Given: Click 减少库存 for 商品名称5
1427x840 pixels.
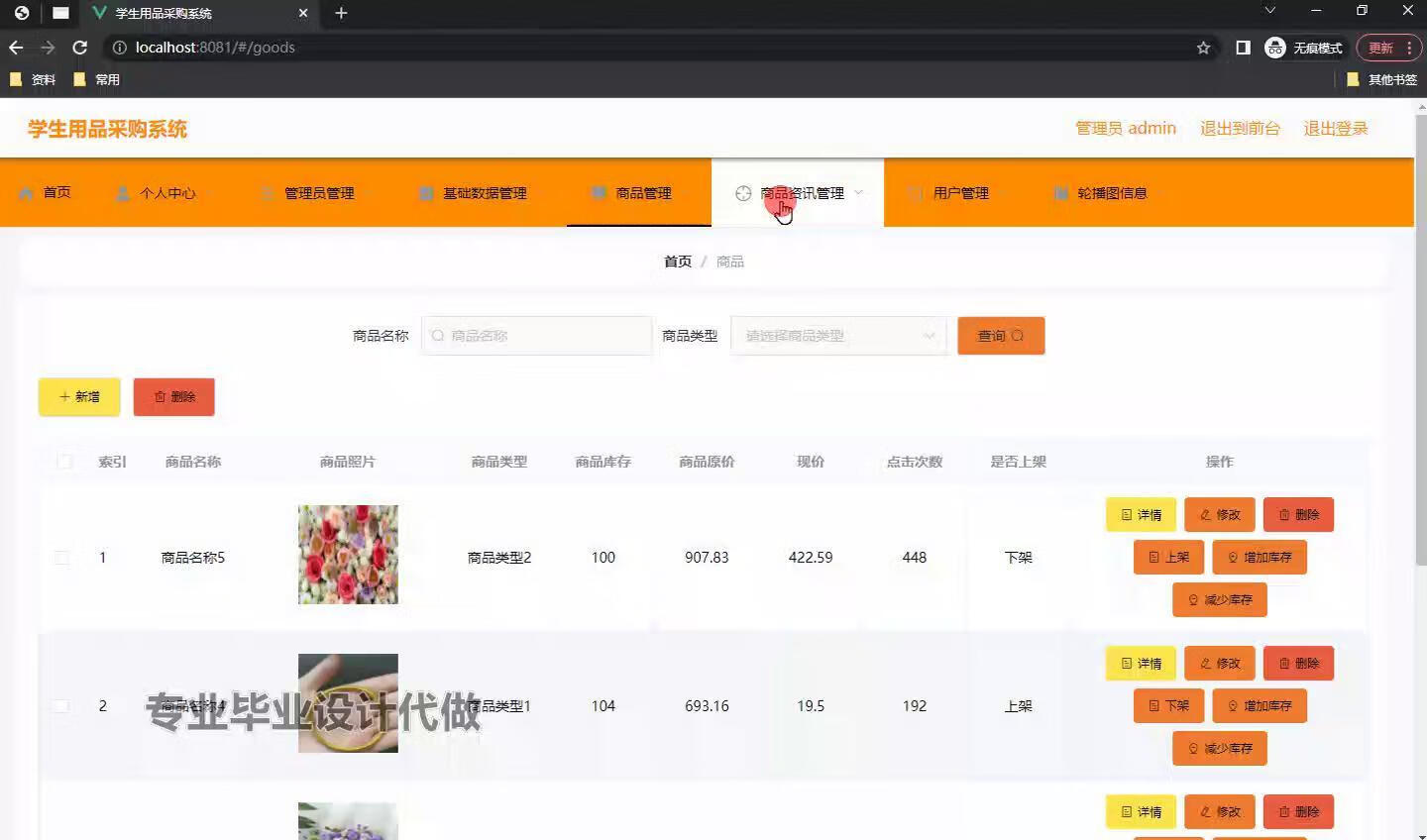Looking at the screenshot, I should click(1220, 600).
